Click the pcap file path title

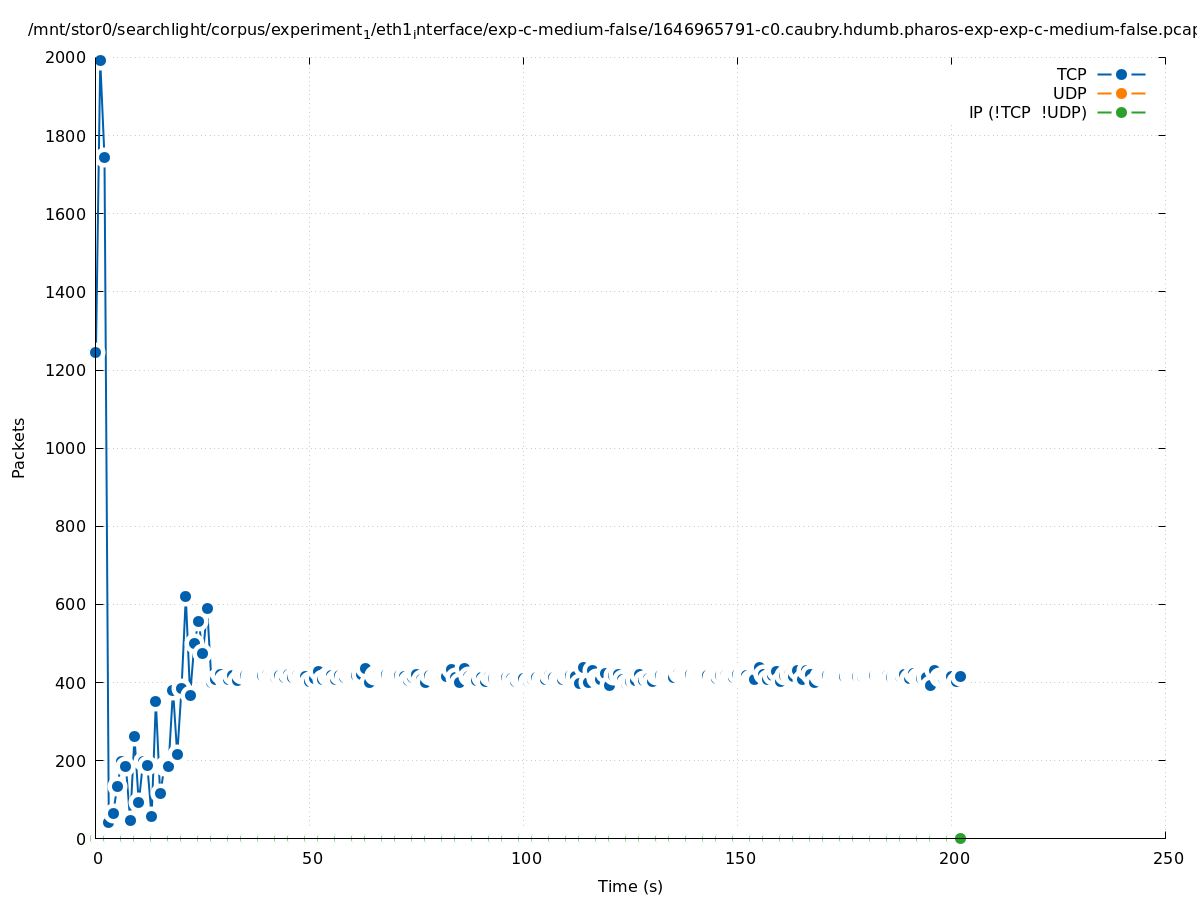click(611, 30)
